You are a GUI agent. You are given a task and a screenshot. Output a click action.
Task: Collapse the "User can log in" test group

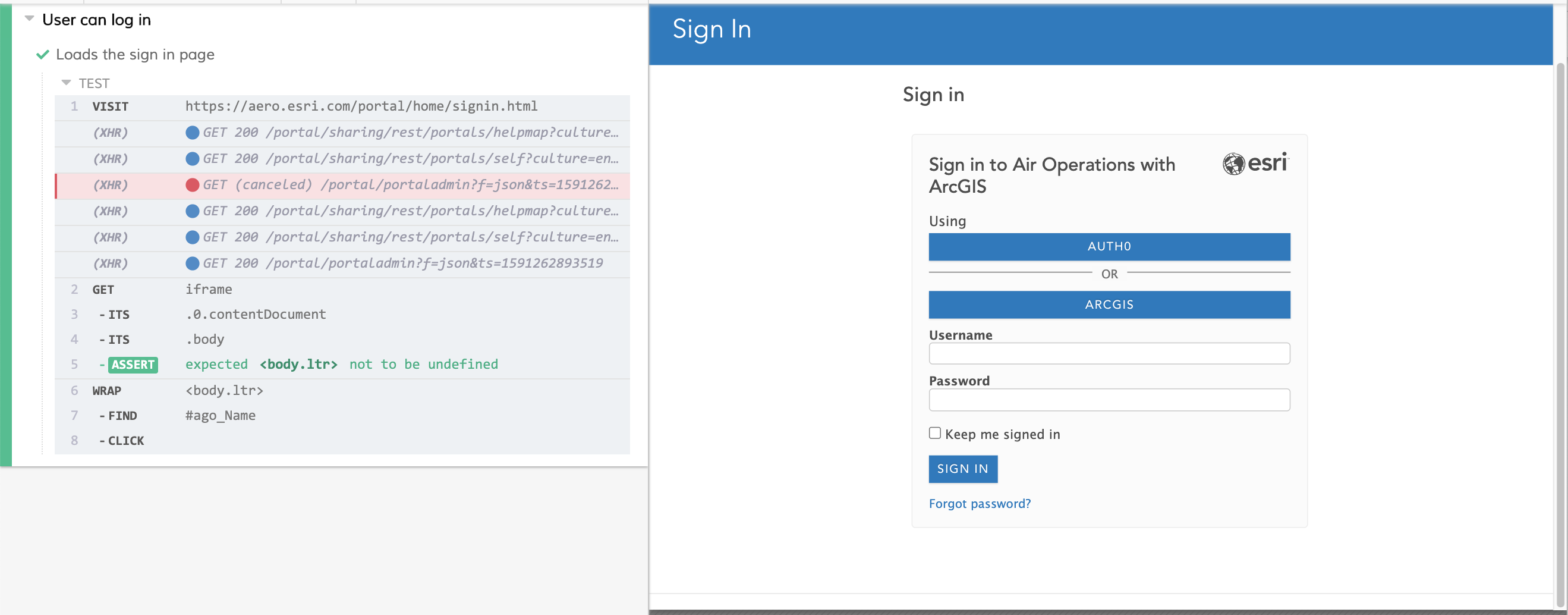click(x=28, y=19)
